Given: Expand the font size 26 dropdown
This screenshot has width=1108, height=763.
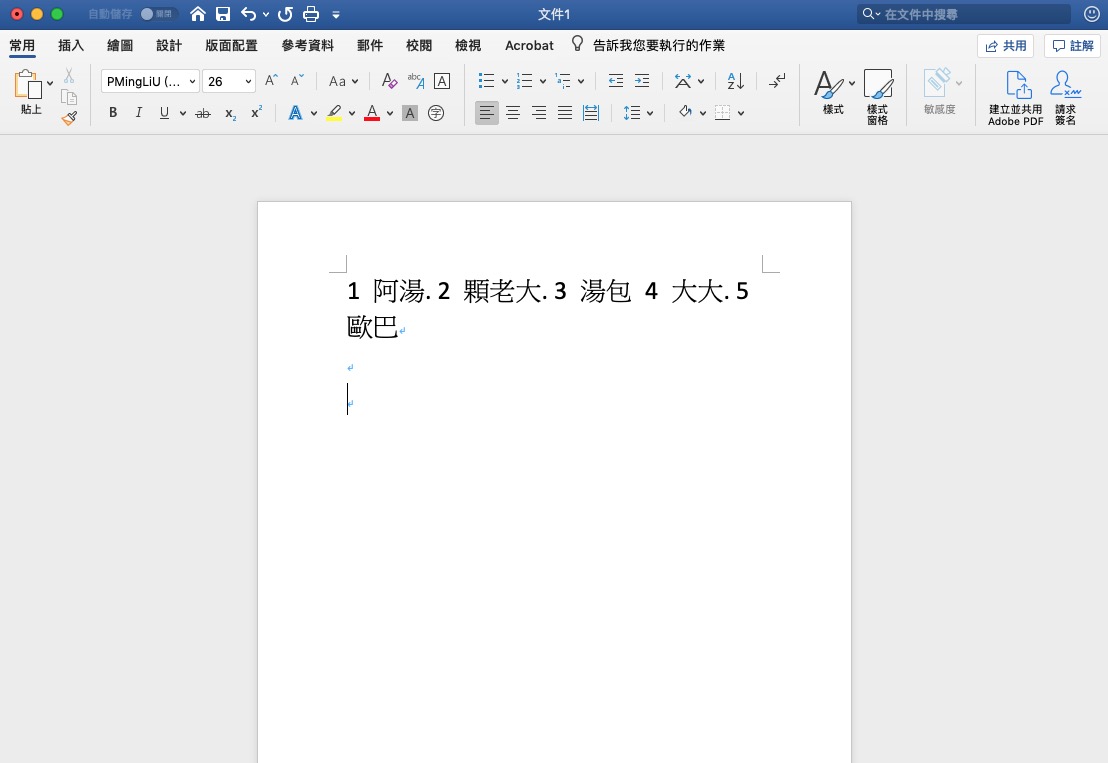Looking at the screenshot, I should click(x=248, y=81).
